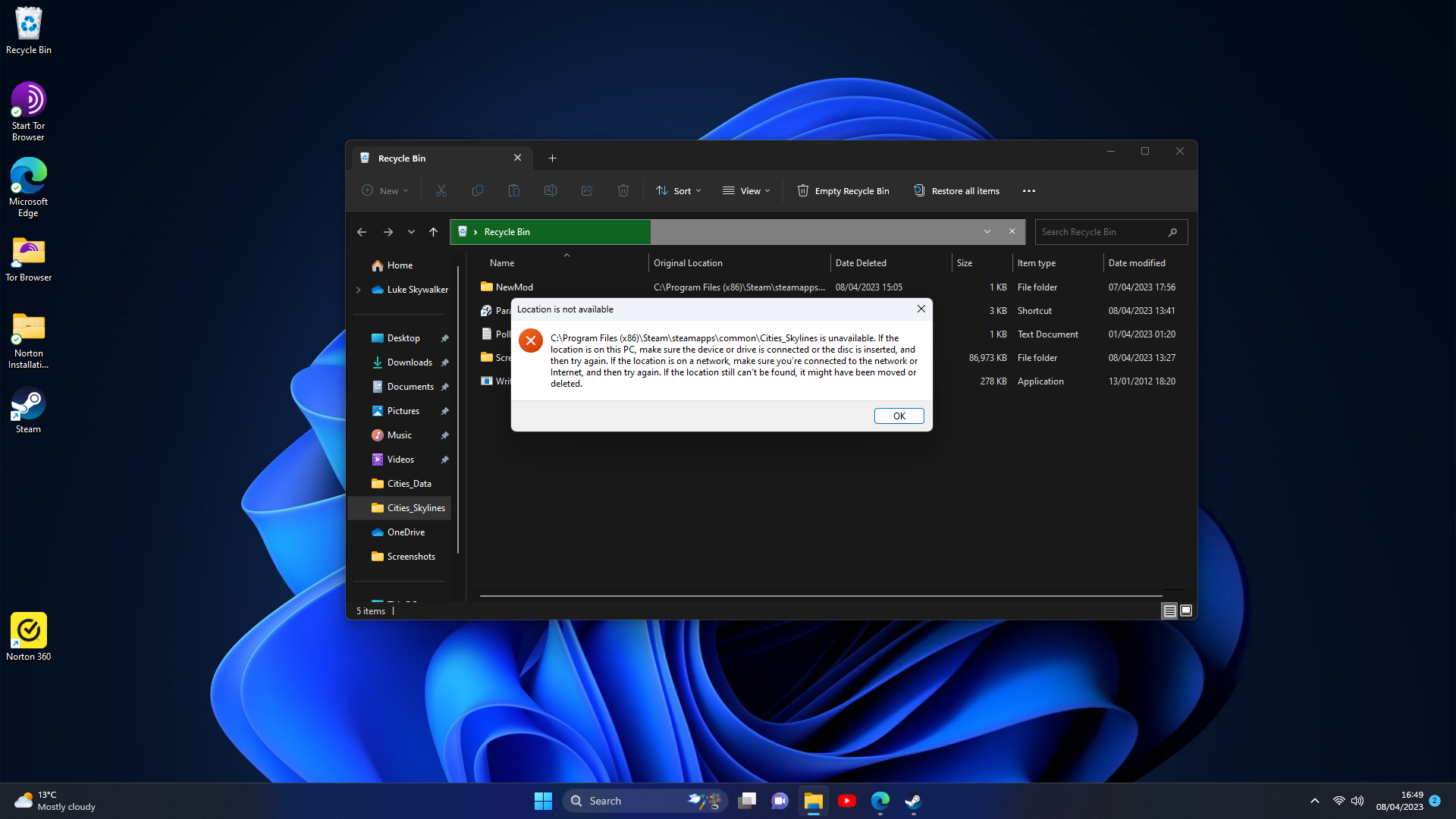Show hidden system tray icons
The width and height of the screenshot is (1456, 819).
pyautogui.click(x=1315, y=801)
